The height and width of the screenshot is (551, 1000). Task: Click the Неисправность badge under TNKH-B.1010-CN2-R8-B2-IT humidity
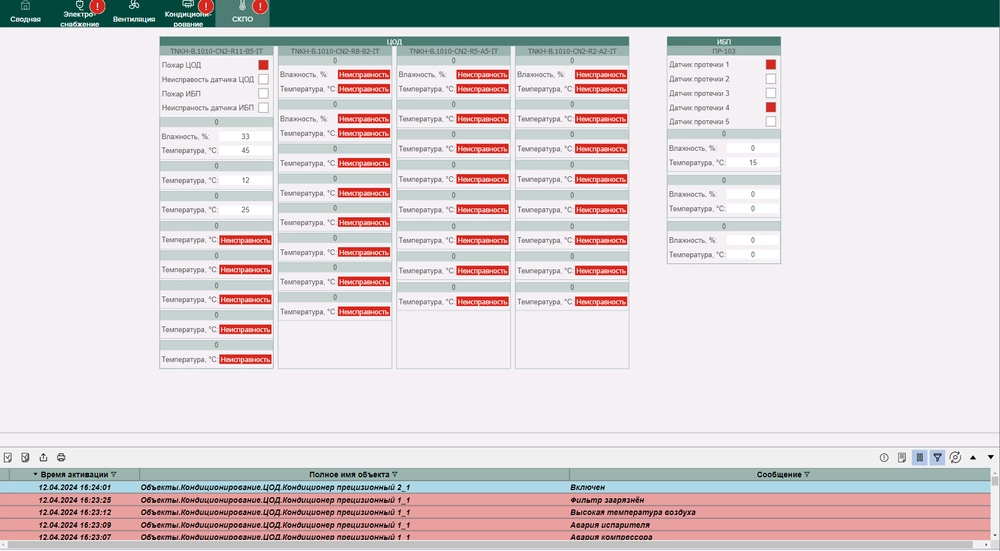pyautogui.click(x=363, y=75)
